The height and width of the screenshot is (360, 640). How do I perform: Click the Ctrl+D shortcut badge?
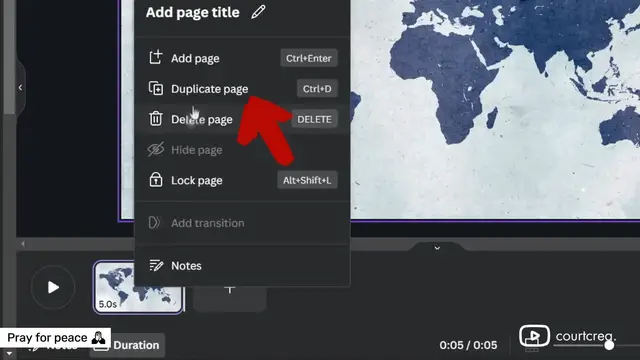pos(317,89)
